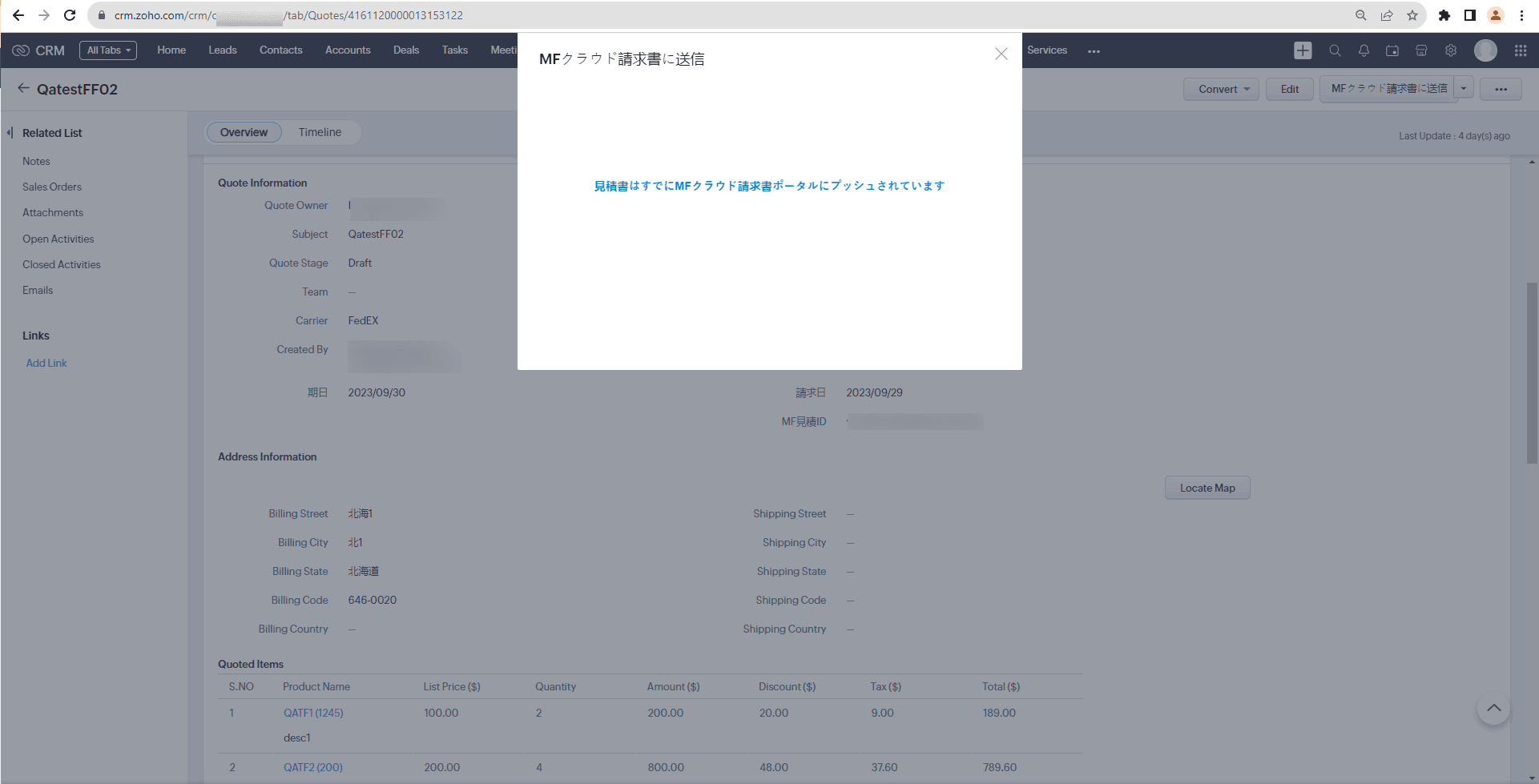Screen dimensions: 1539x784
Task: Close the MFクラウド請求書に送信 dialog
Action: coord(1001,54)
